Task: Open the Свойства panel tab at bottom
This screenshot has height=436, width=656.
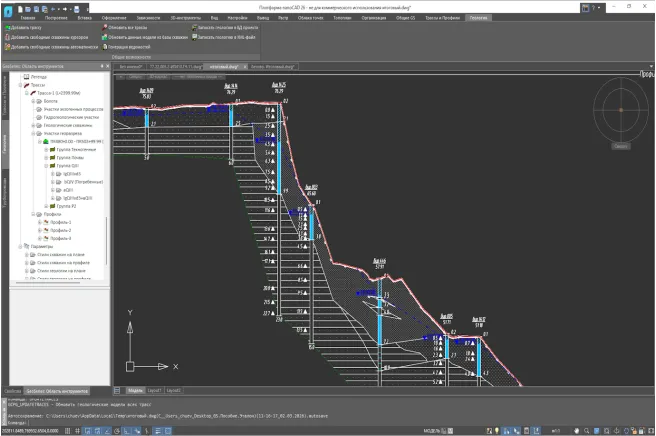Action: (x=12, y=390)
